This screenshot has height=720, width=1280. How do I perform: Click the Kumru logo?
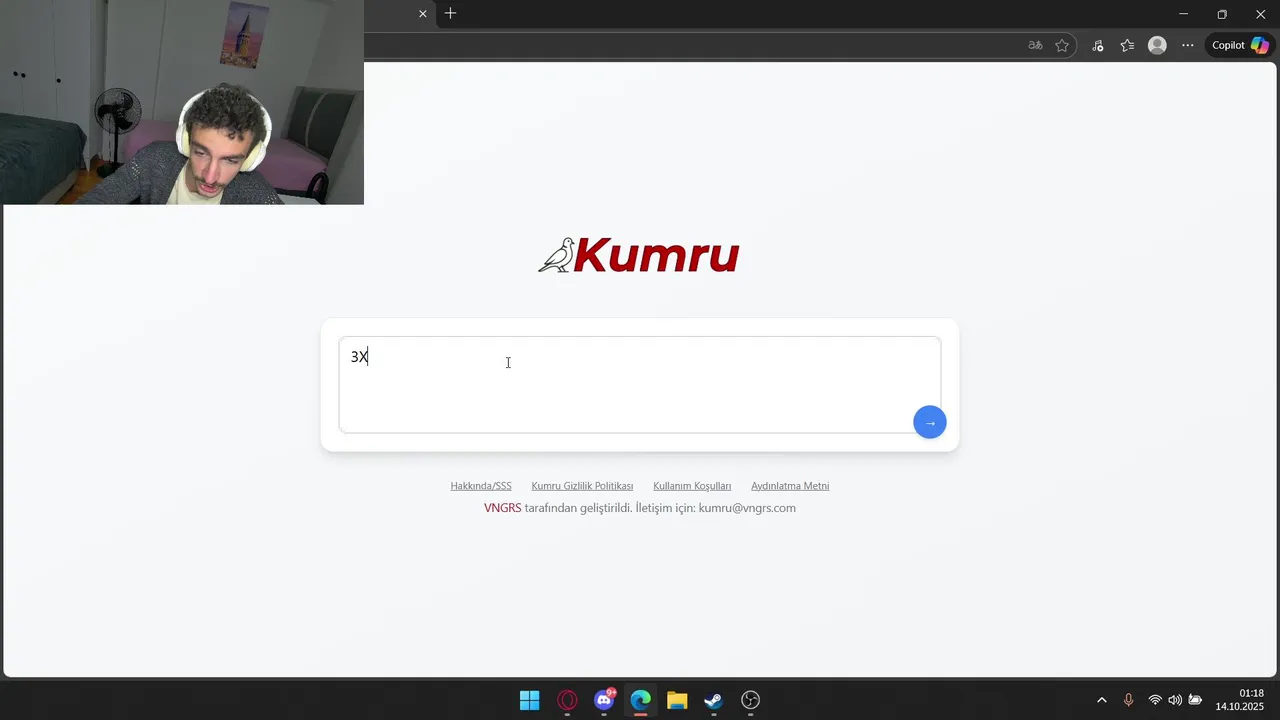click(x=639, y=255)
